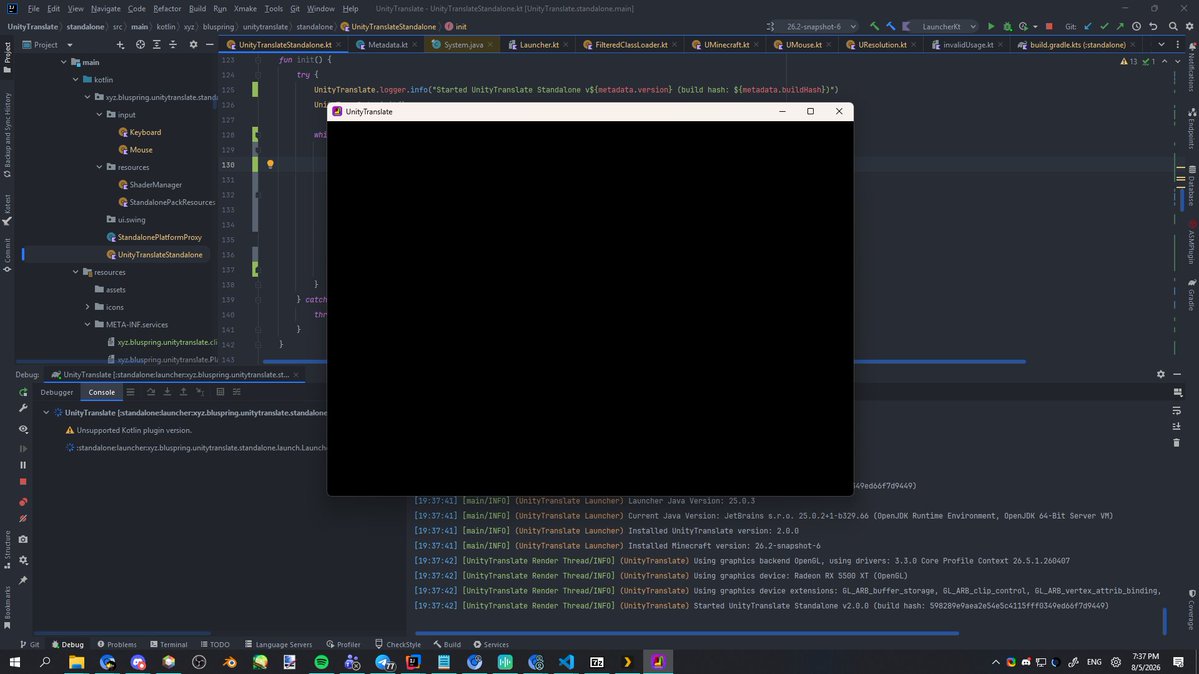Click the Debug bug icon in top toolbar

click(1007, 26)
